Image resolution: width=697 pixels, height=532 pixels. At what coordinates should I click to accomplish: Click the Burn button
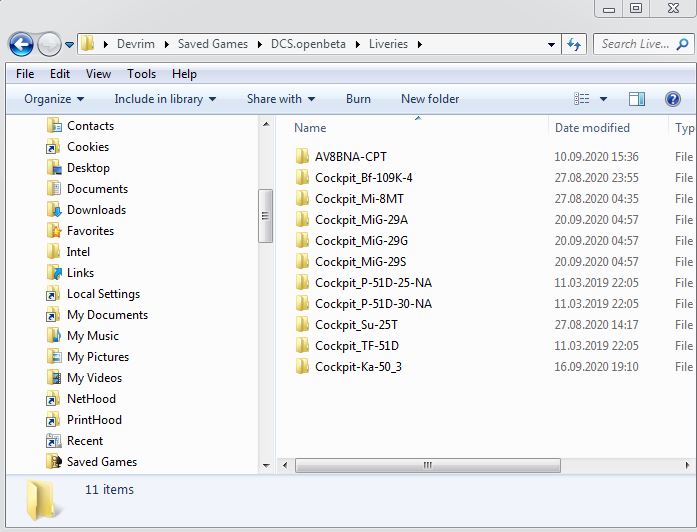(358, 99)
